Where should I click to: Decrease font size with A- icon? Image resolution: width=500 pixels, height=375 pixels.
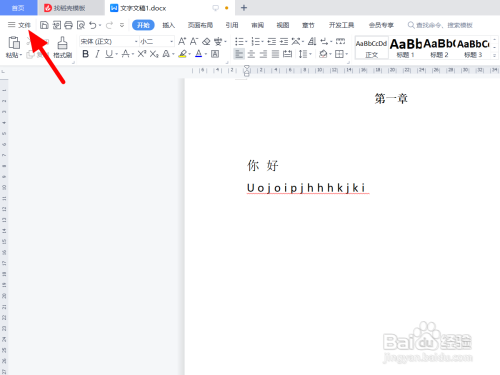pos(194,41)
